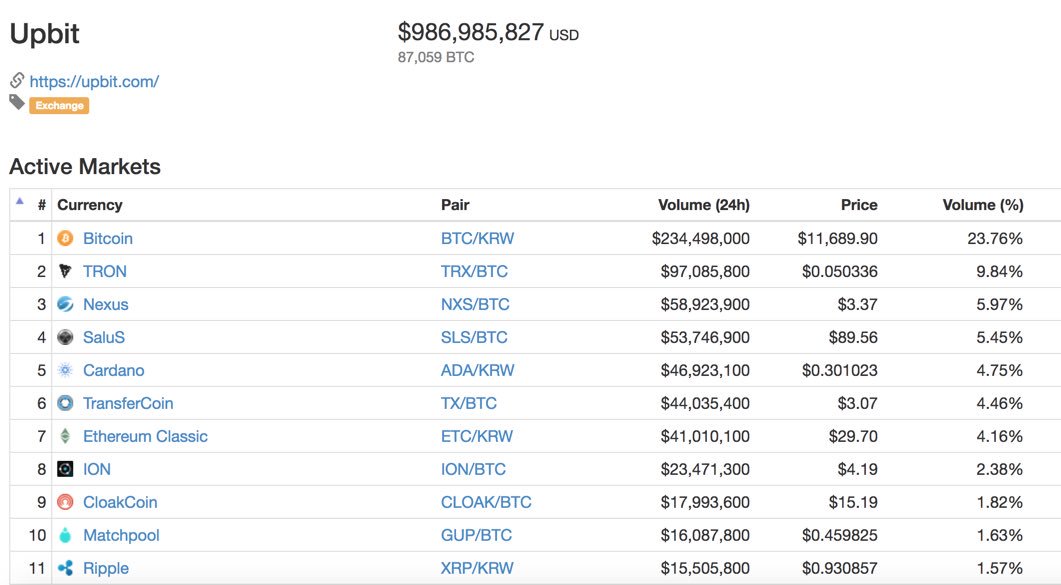Open the TX/BTC pair link

tap(469, 403)
